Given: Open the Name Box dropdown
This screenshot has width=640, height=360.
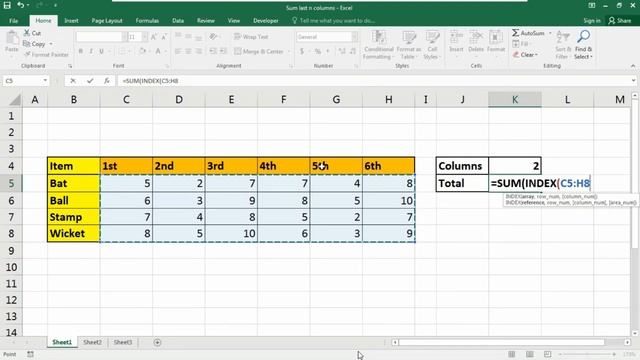Looking at the screenshot, I should (45, 81).
